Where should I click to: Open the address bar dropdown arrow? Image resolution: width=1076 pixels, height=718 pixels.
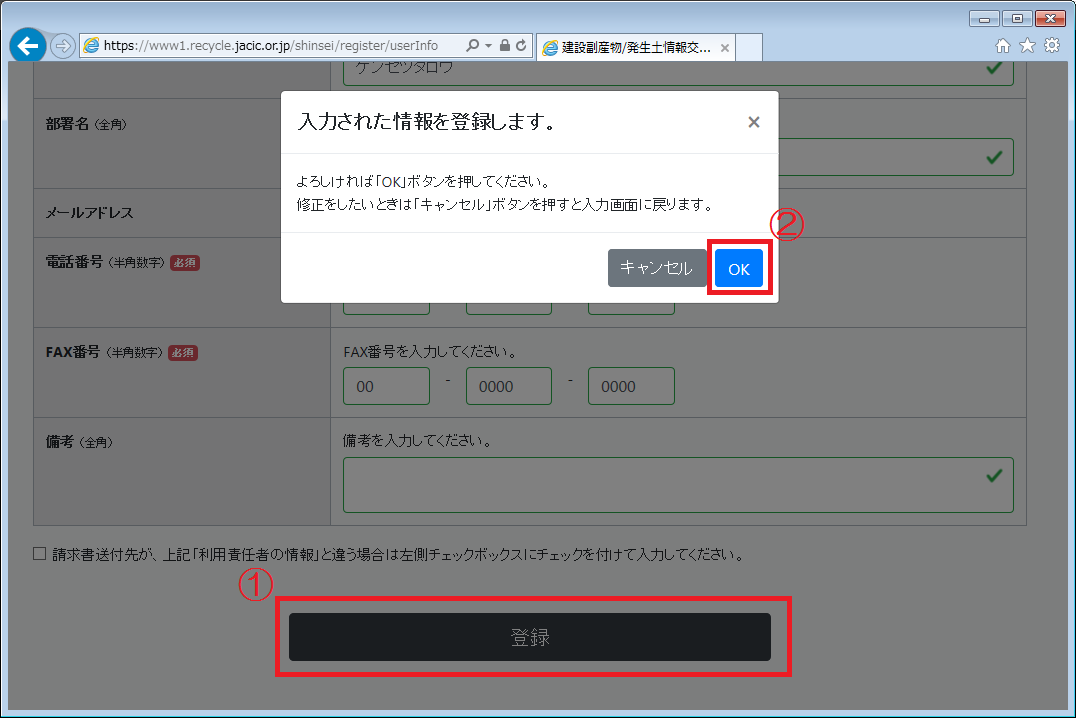click(x=489, y=45)
